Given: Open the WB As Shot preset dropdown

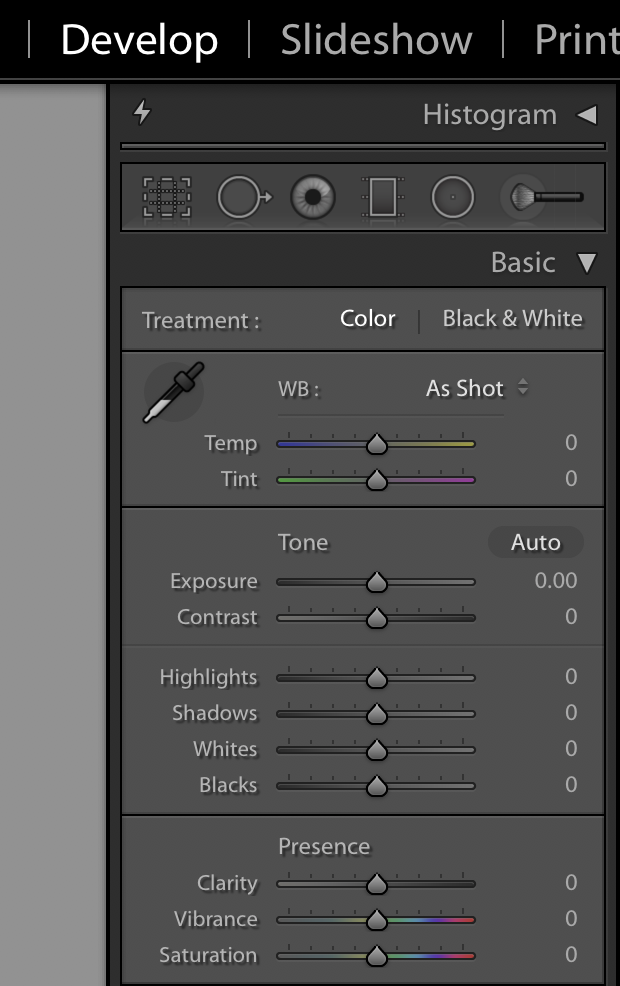Looking at the screenshot, I should 477,388.
